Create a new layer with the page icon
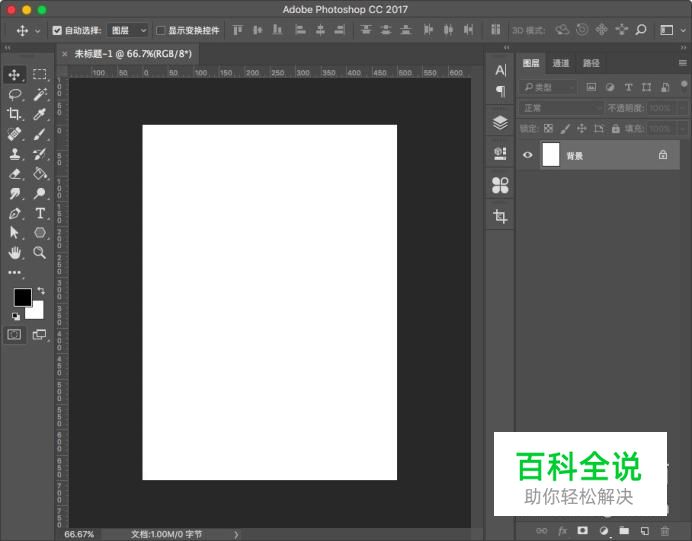Screen dimensions: 692x541 pos(644,530)
